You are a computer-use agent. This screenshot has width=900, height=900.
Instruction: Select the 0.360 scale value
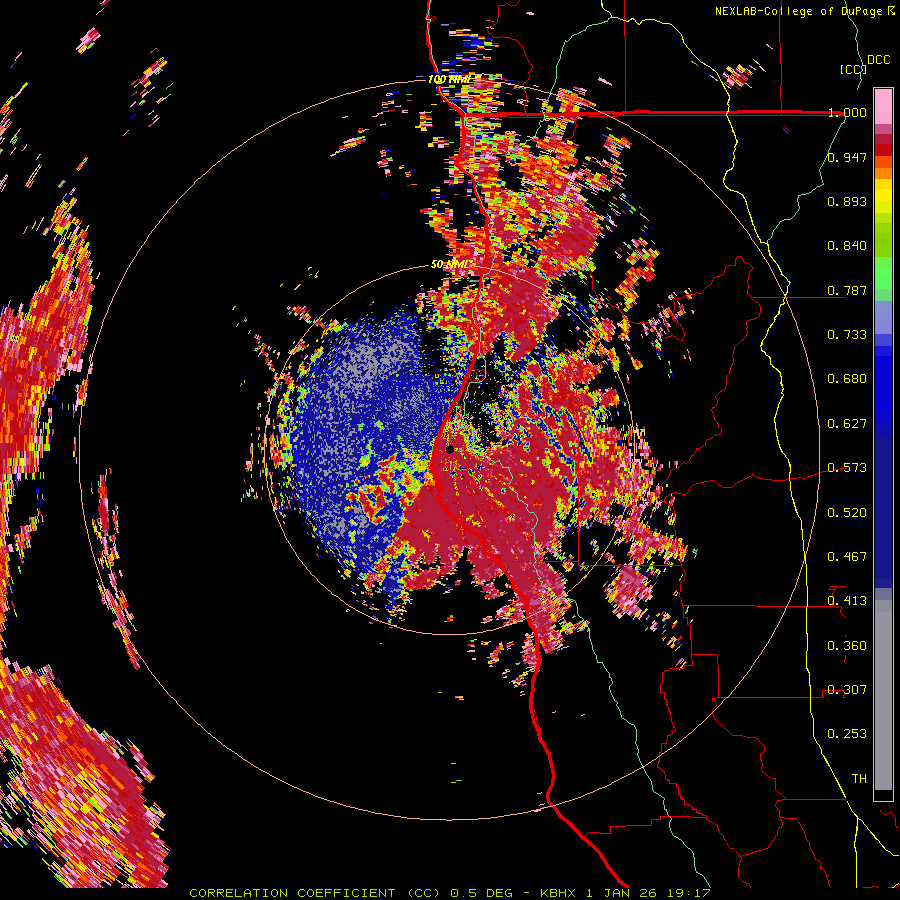point(847,646)
